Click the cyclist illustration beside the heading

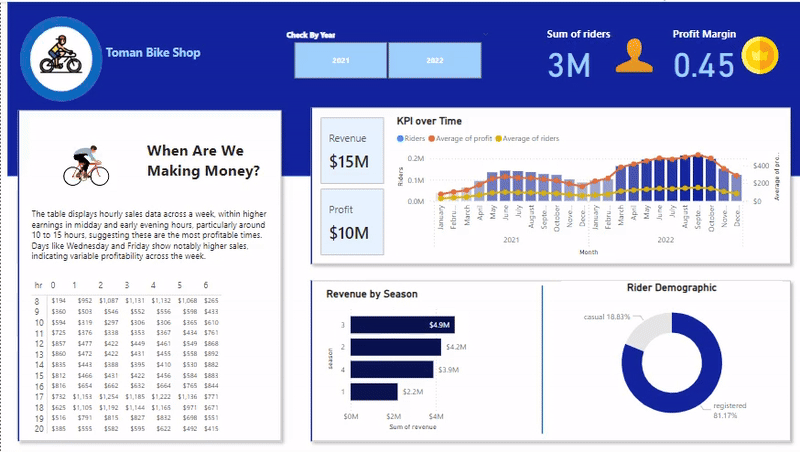86,165
